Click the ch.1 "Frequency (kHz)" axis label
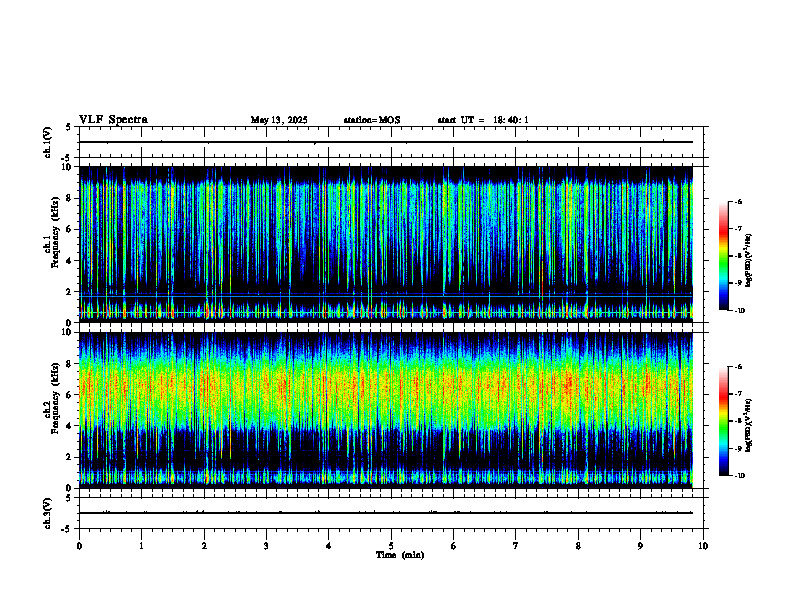 (57, 232)
